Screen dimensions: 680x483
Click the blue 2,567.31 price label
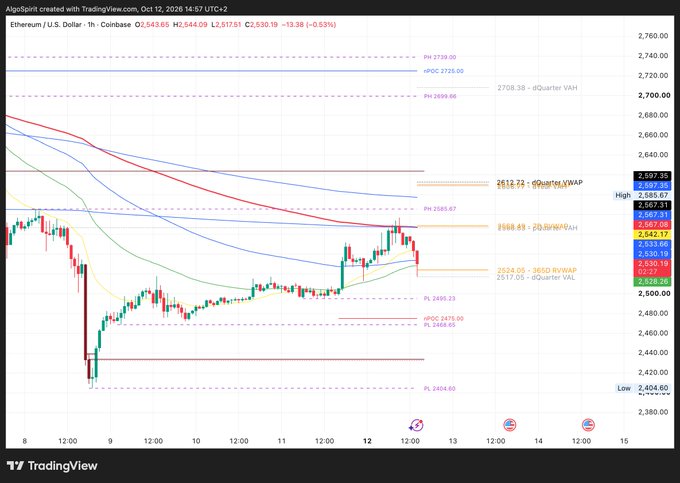(652, 215)
